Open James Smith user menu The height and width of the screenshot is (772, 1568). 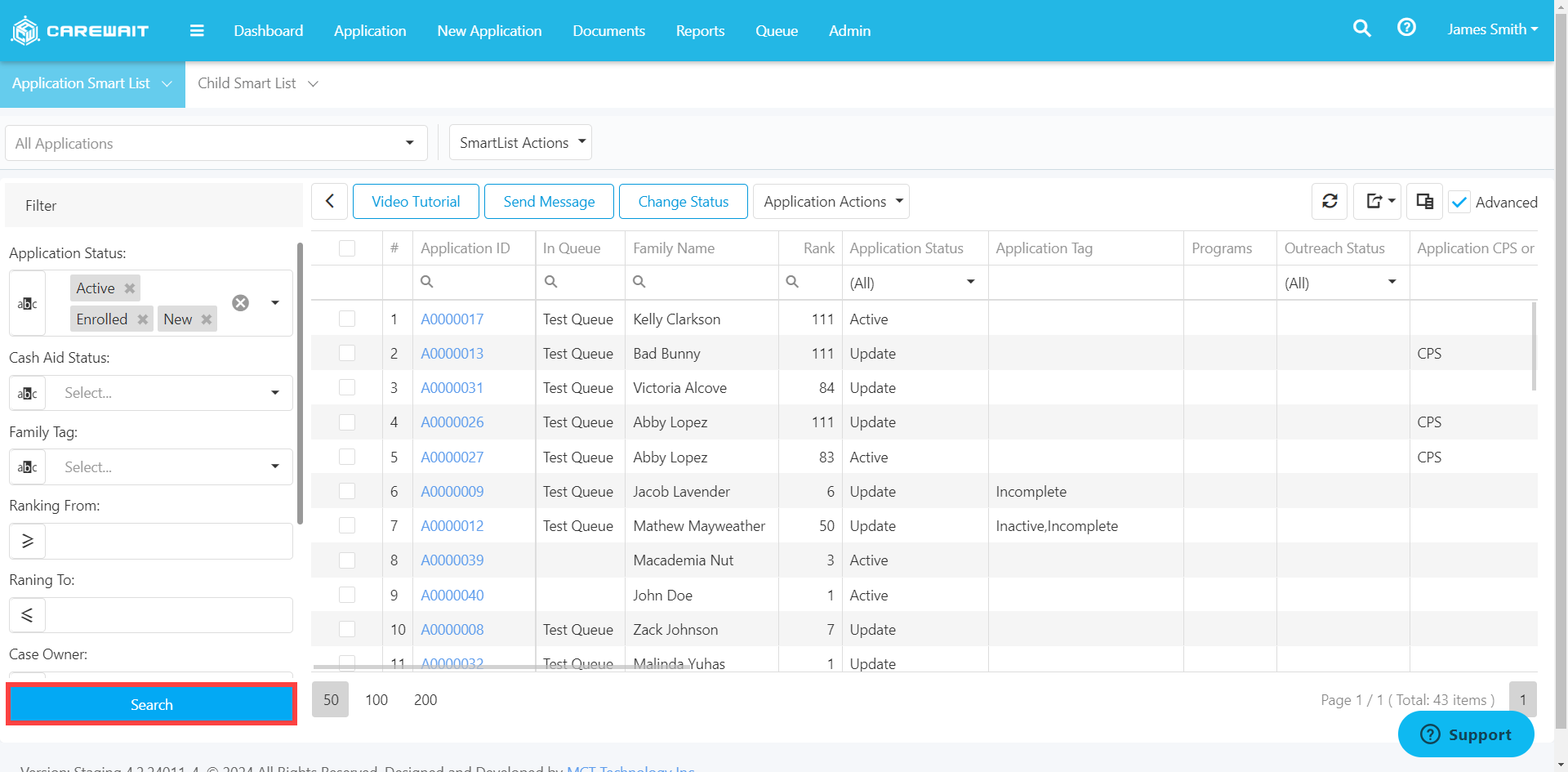[1493, 29]
